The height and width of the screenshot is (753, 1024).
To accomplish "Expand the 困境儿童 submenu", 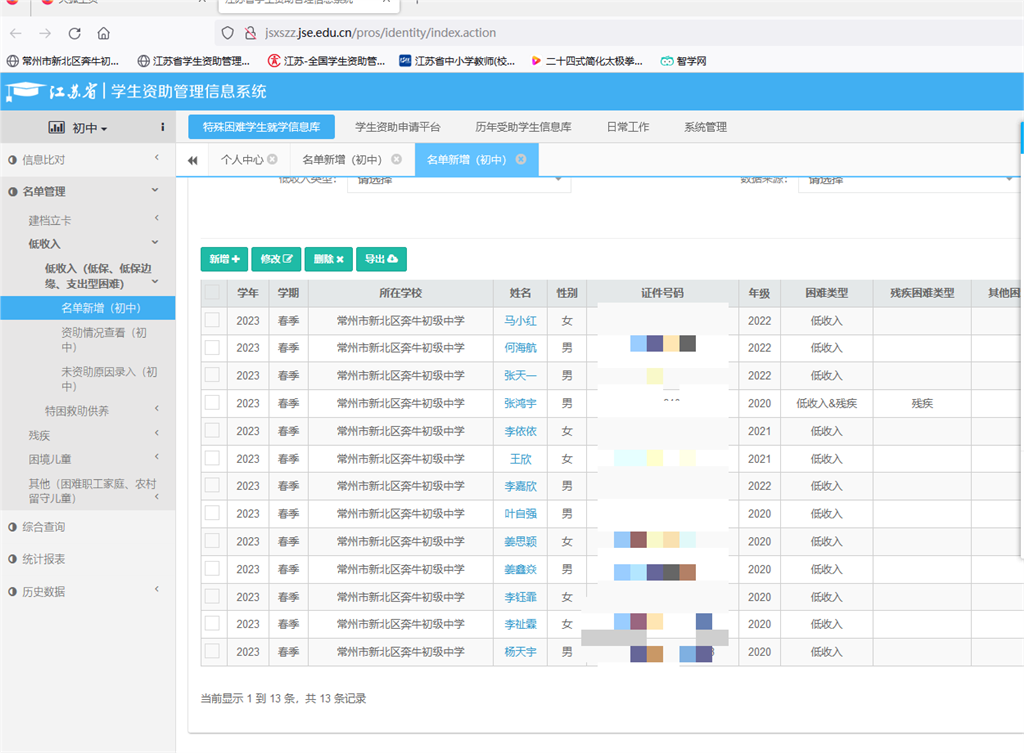I will click(88, 459).
